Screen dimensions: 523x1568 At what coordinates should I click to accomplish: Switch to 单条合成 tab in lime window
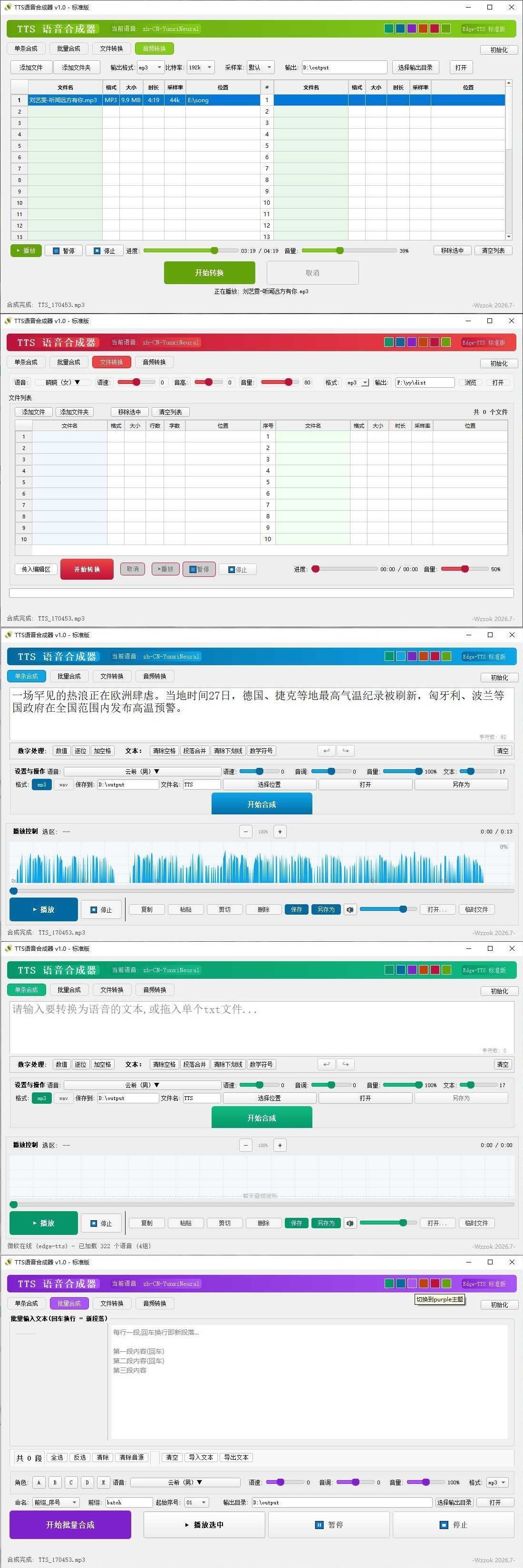tap(26, 48)
